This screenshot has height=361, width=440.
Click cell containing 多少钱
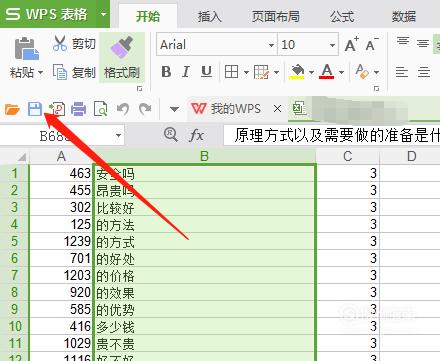tap(204, 326)
